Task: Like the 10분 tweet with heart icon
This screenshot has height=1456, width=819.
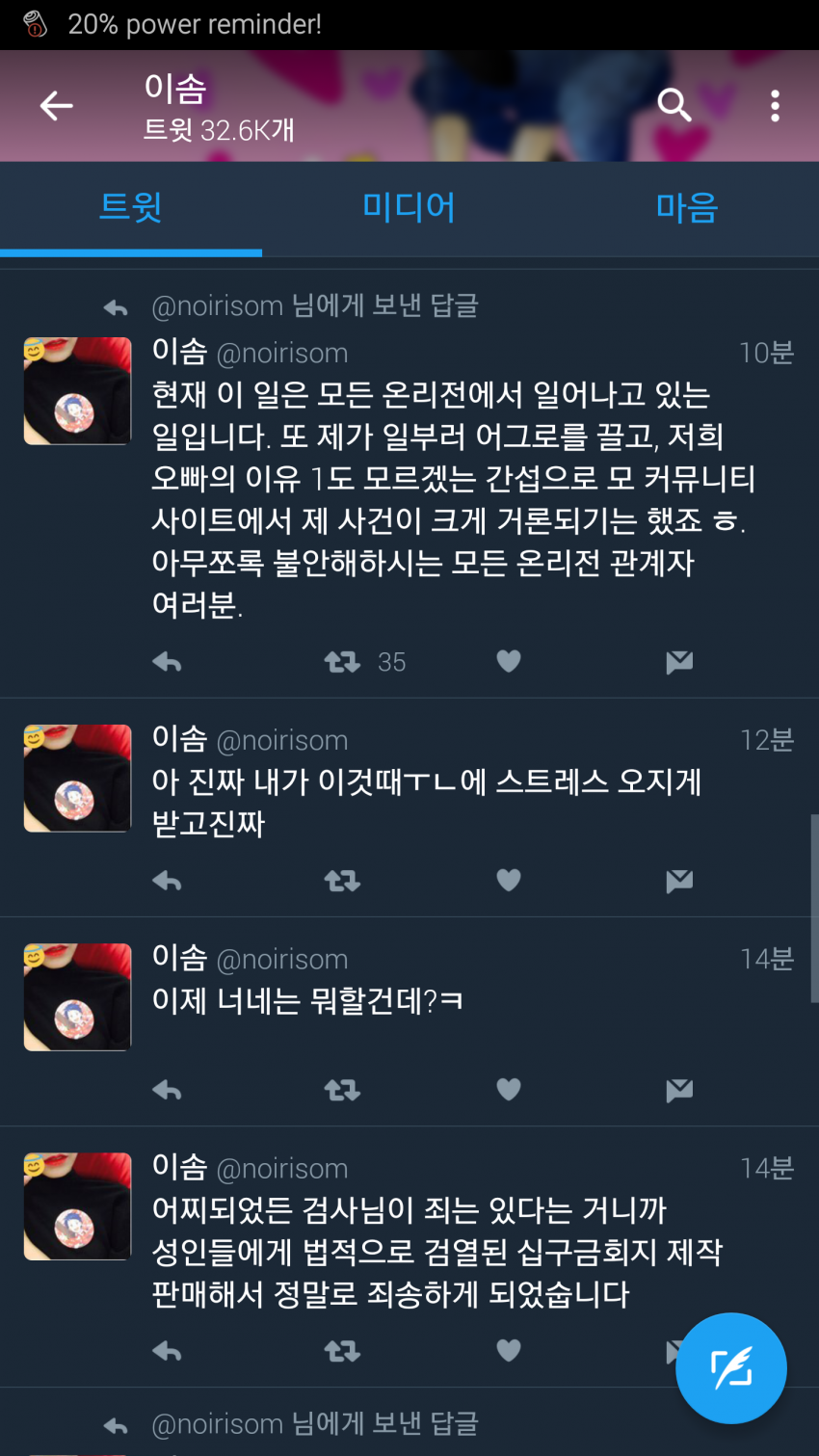Action: (509, 661)
